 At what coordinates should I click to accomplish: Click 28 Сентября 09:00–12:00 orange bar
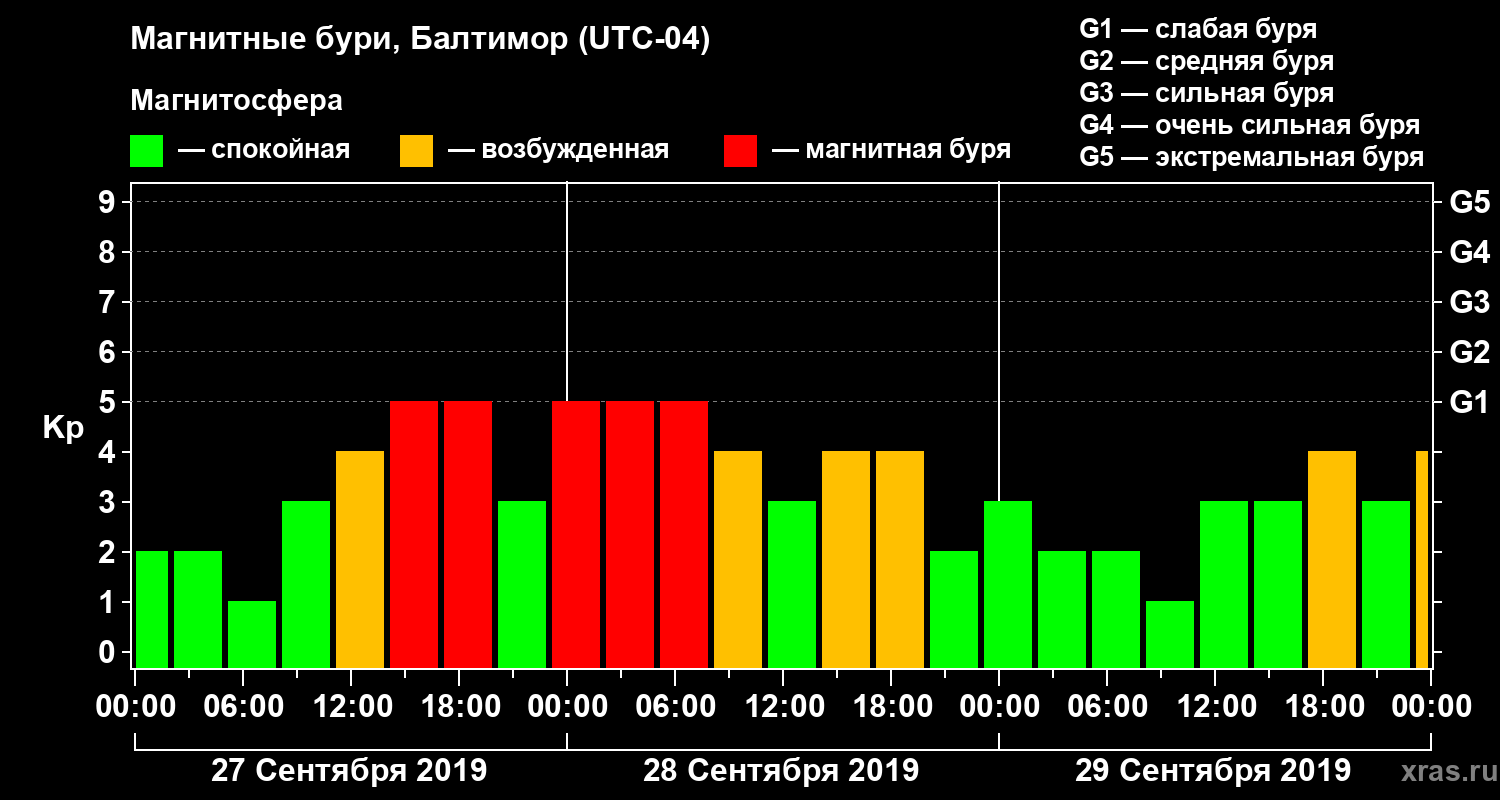click(x=738, y=559)
